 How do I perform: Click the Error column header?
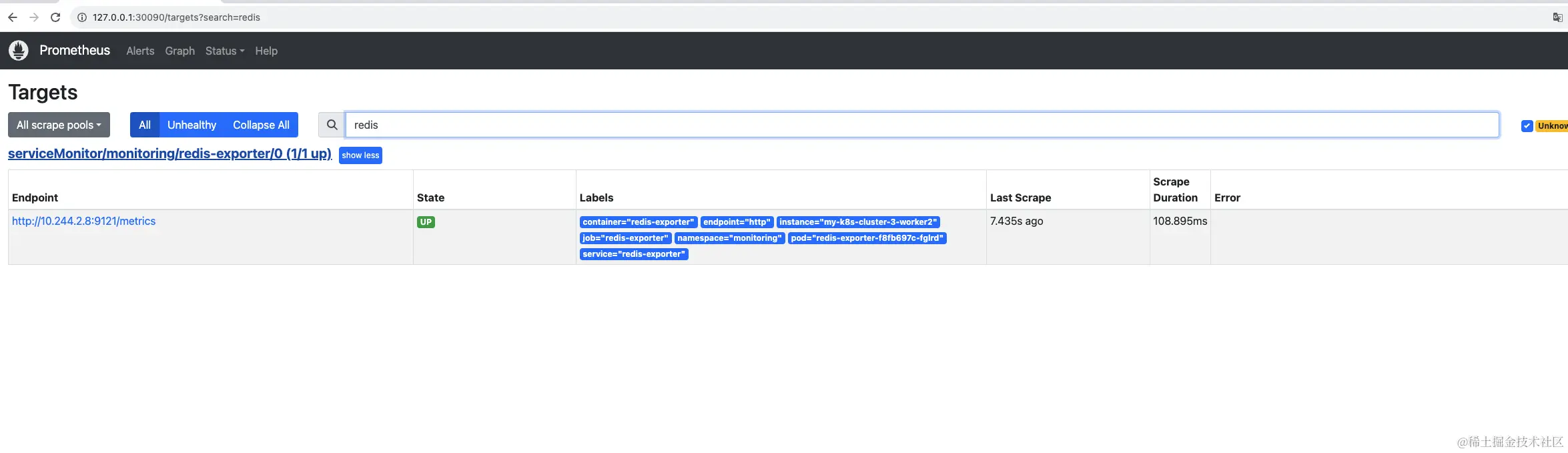[1227, 197]
